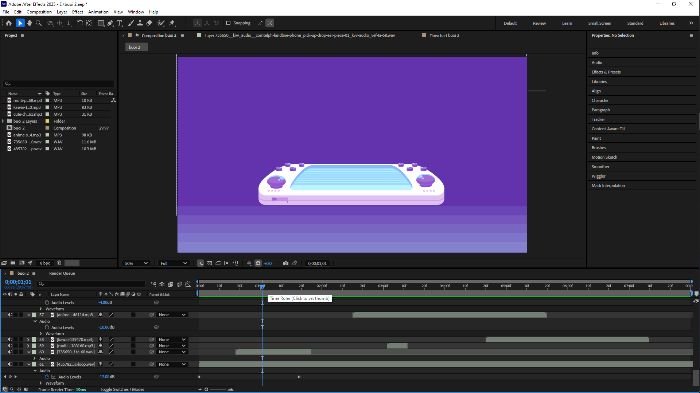Viewport: 700px width, 393px height.
Task: Expand the layer 13 twirl arrow
Action: click(x=28, y=339)
